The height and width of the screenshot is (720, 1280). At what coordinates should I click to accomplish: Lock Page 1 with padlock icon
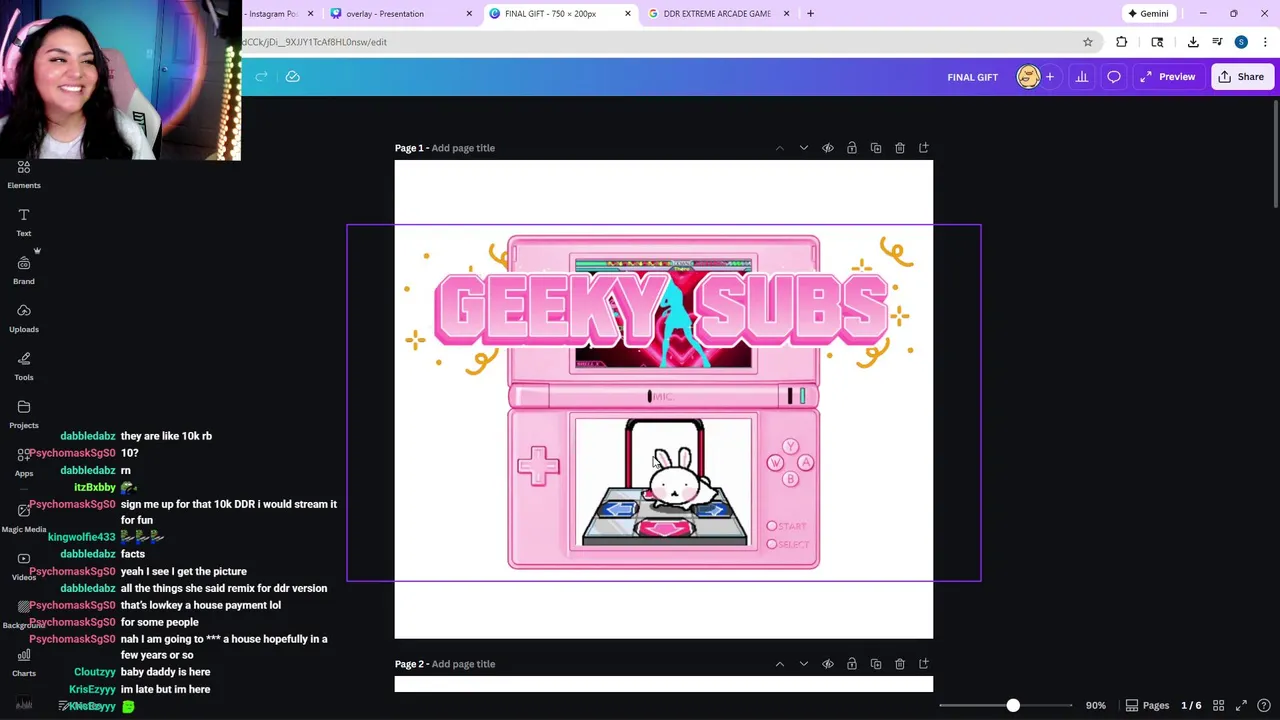pos(852,148)
